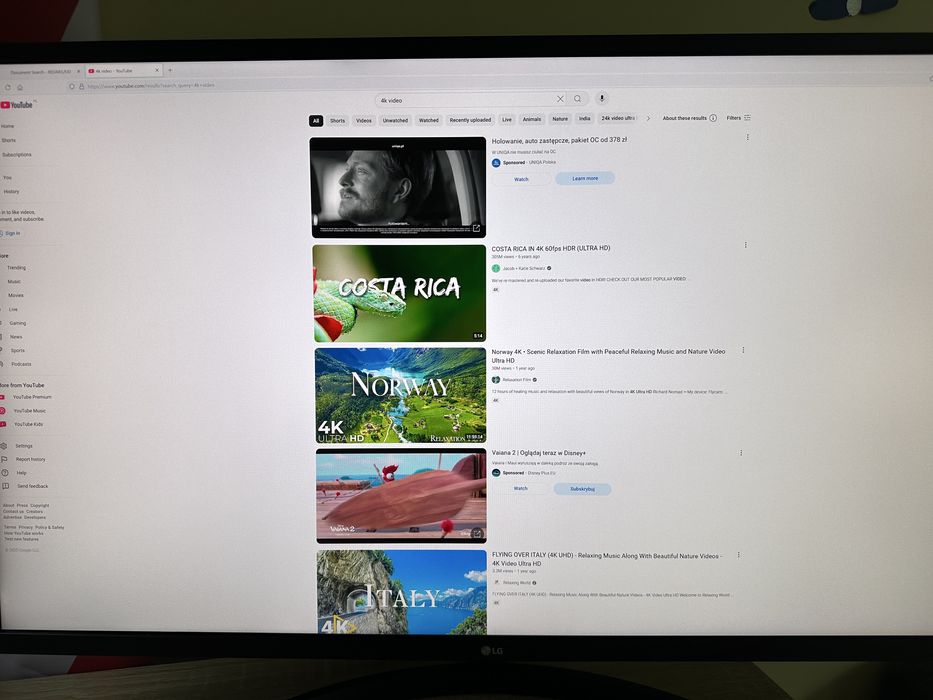Open YouTube Premium in the sidebar
Screen dimensions: 933x700
pyautogui.click(x=32, y=397)
